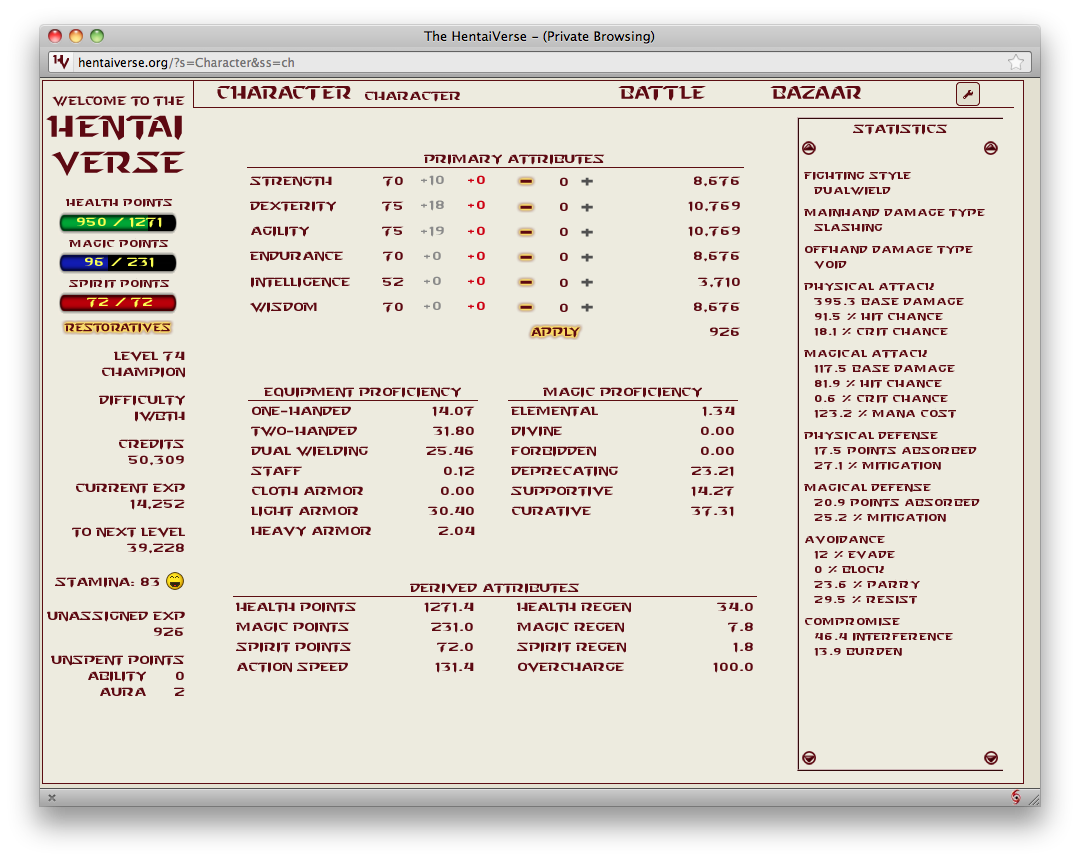Increase Wisdom with the plus button
The image size is (1080, 861).
tap(587, 307)
